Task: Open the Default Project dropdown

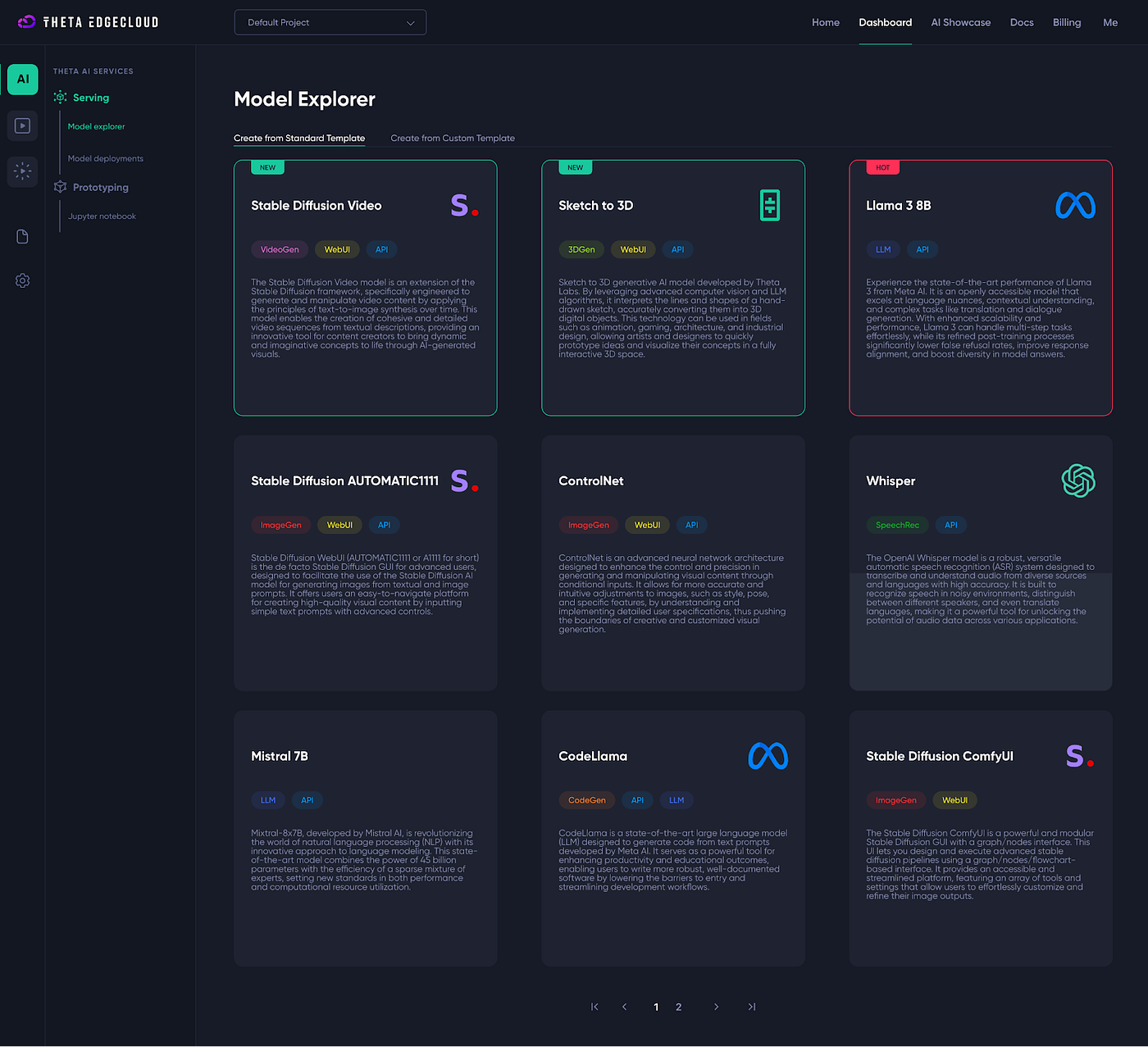Action: coord(330,22)
